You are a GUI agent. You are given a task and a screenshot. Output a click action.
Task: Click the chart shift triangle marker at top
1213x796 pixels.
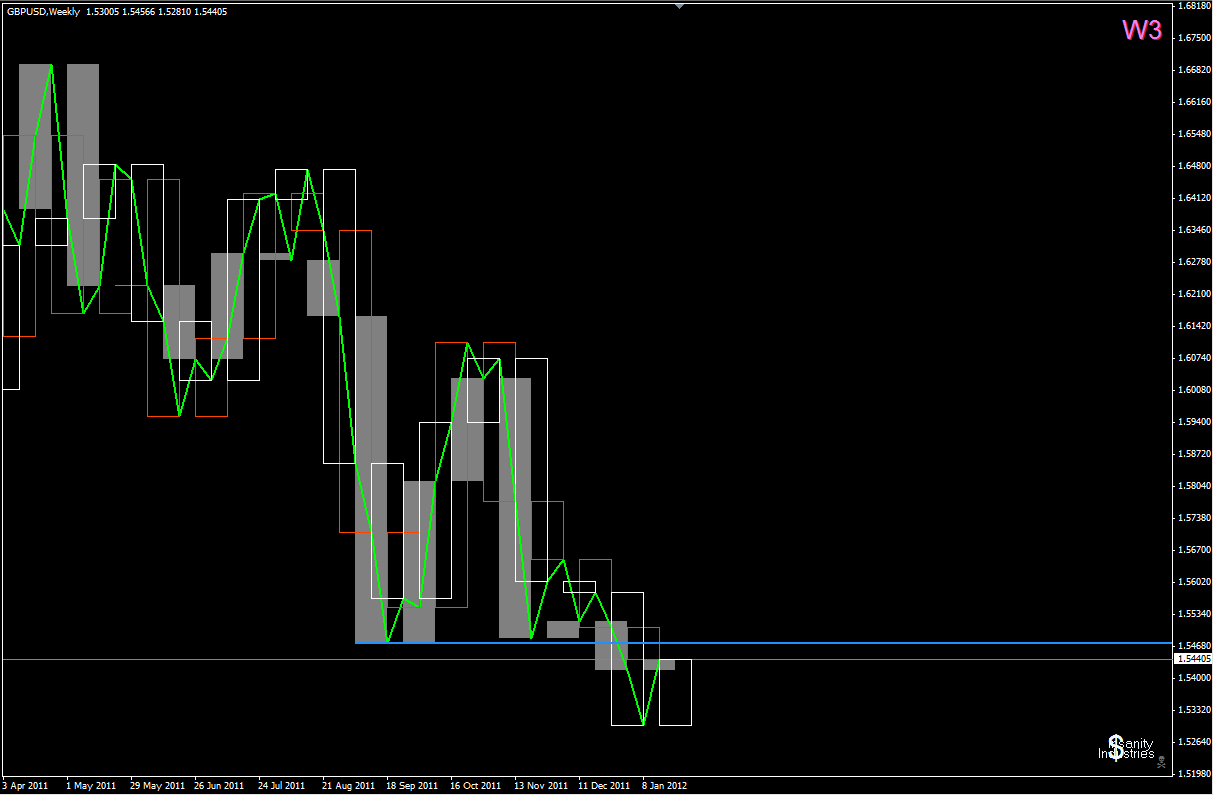(x=680, y=6)
